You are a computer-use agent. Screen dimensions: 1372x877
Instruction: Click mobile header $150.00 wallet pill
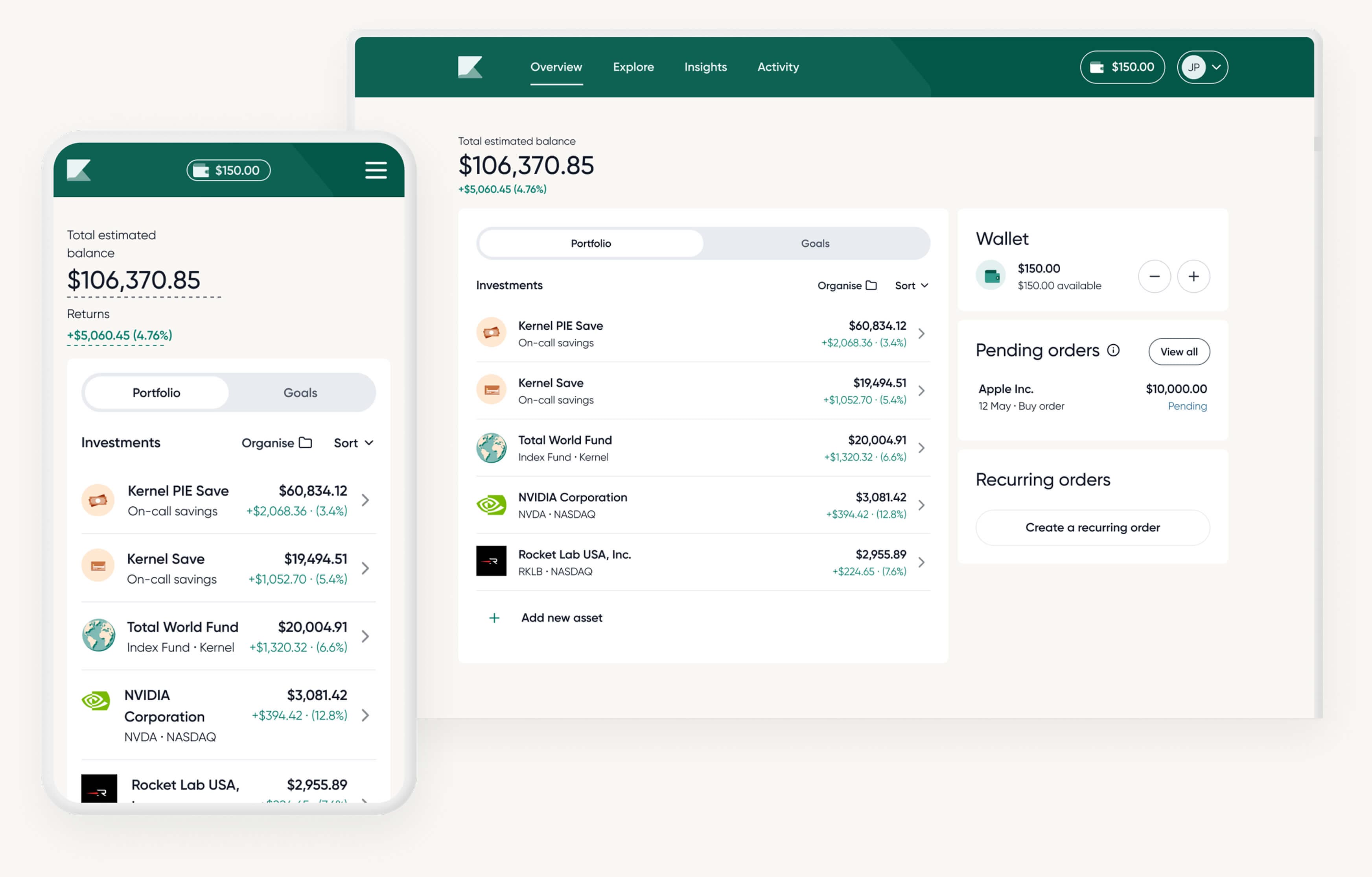pyautogui.click(x=228, y=170)
